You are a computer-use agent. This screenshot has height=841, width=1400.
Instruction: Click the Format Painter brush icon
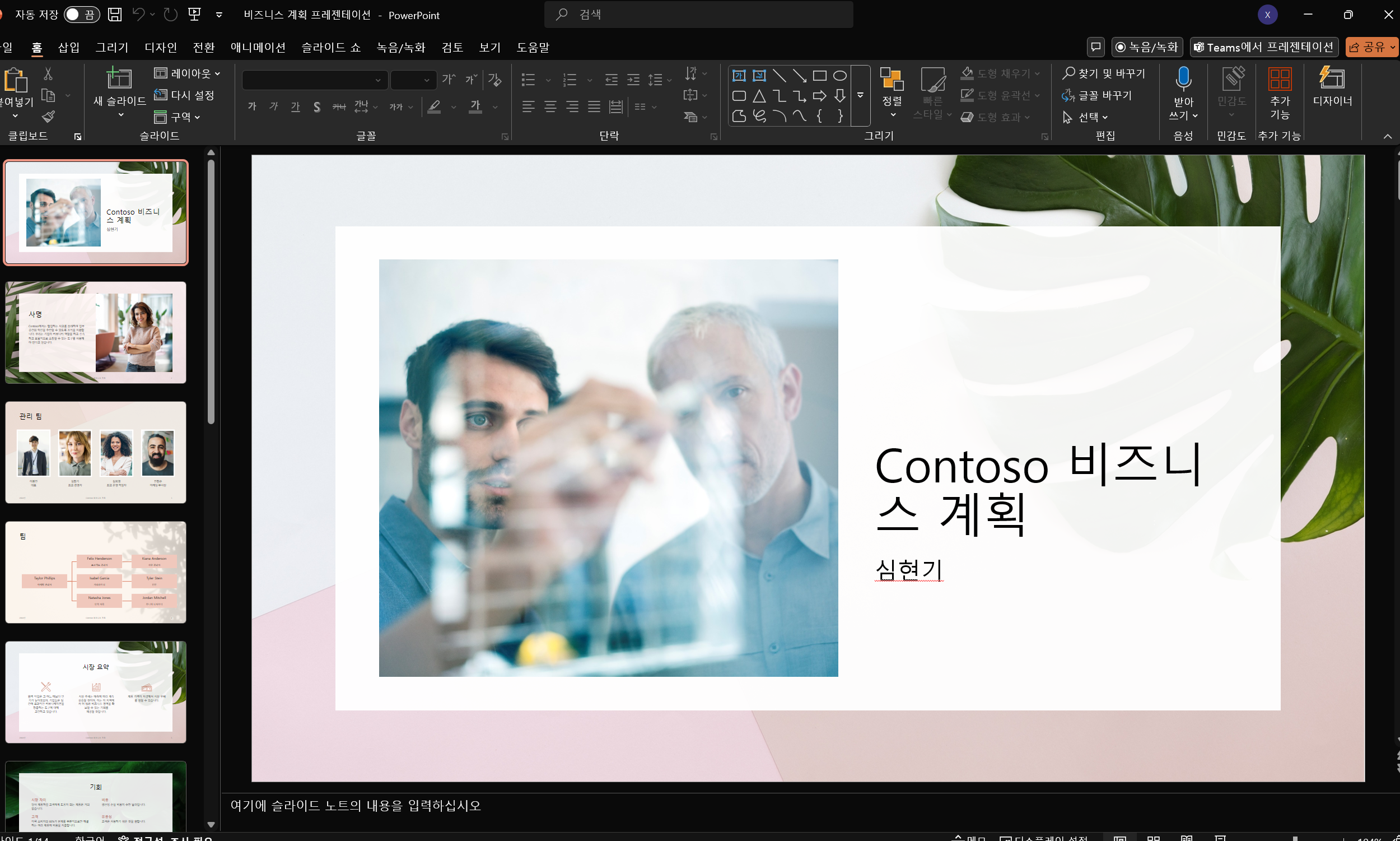[48, 117]
